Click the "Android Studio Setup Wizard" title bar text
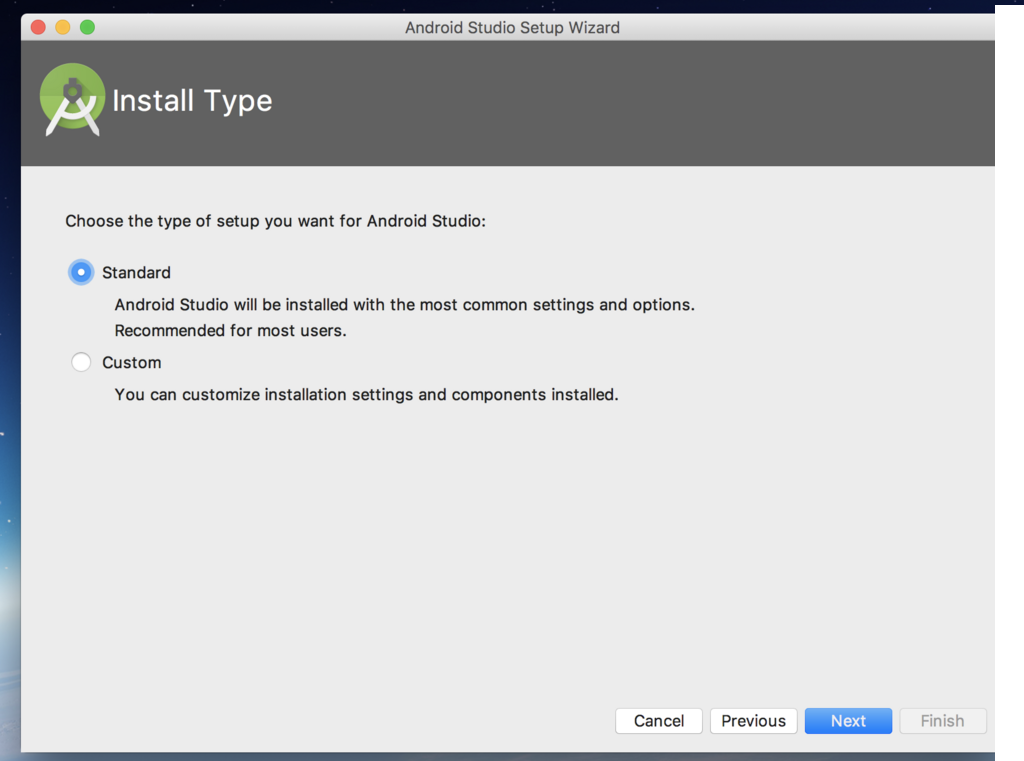1024x761 pixels. 512,27
